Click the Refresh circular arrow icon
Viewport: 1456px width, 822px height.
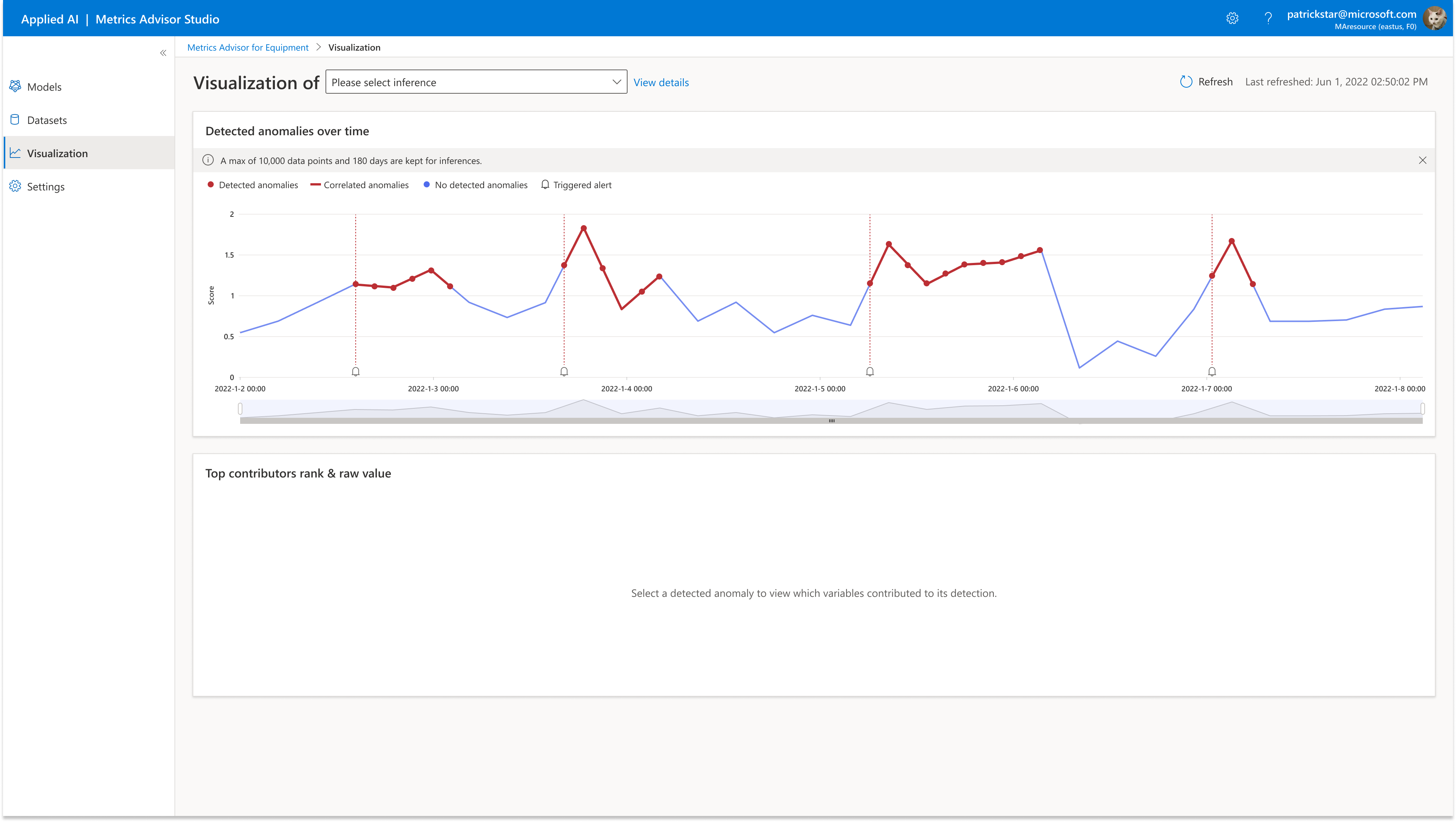click(x=1186, y=82)
